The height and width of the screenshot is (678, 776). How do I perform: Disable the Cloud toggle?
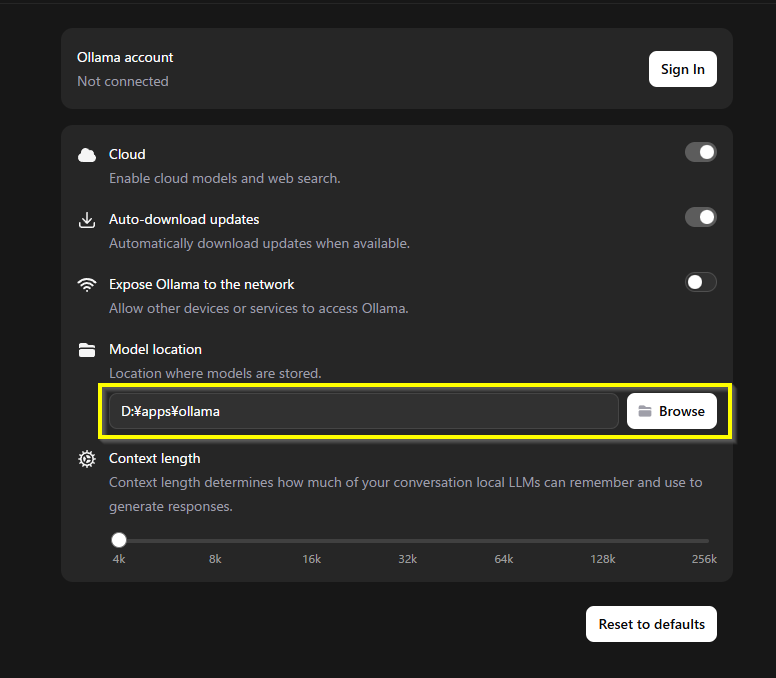[700, 152]
